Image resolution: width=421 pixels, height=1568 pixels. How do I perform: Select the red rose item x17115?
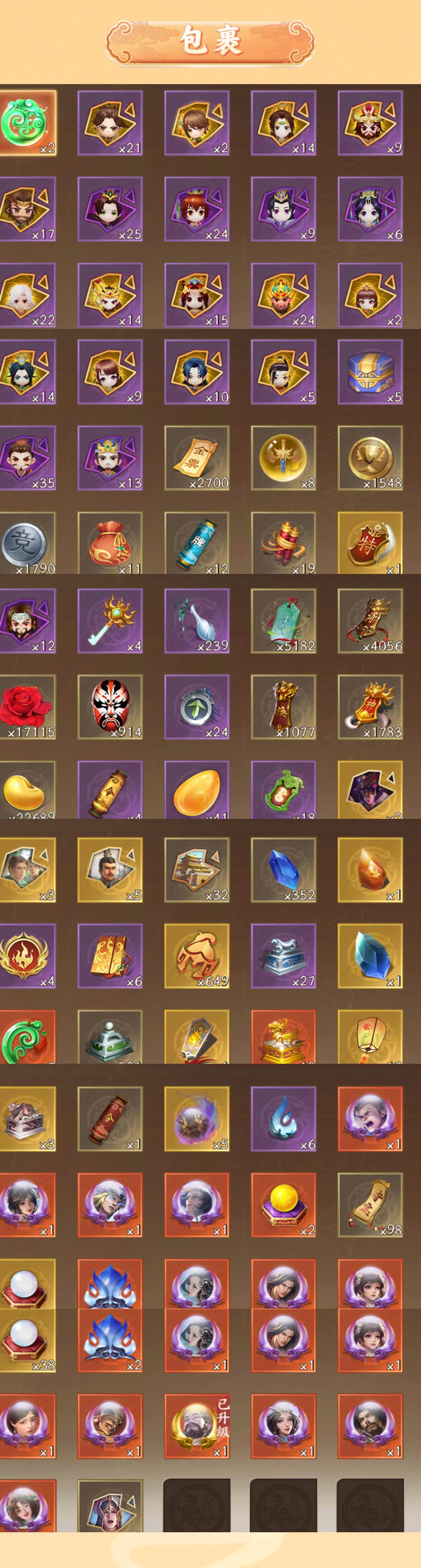pyautogui.click(x=27, y=707)
